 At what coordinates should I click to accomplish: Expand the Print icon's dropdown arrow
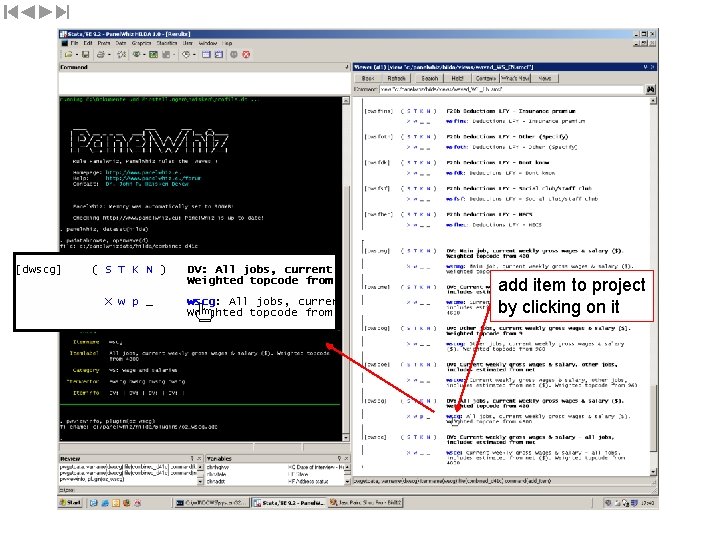pyautogui.click(x=109, y=55)
